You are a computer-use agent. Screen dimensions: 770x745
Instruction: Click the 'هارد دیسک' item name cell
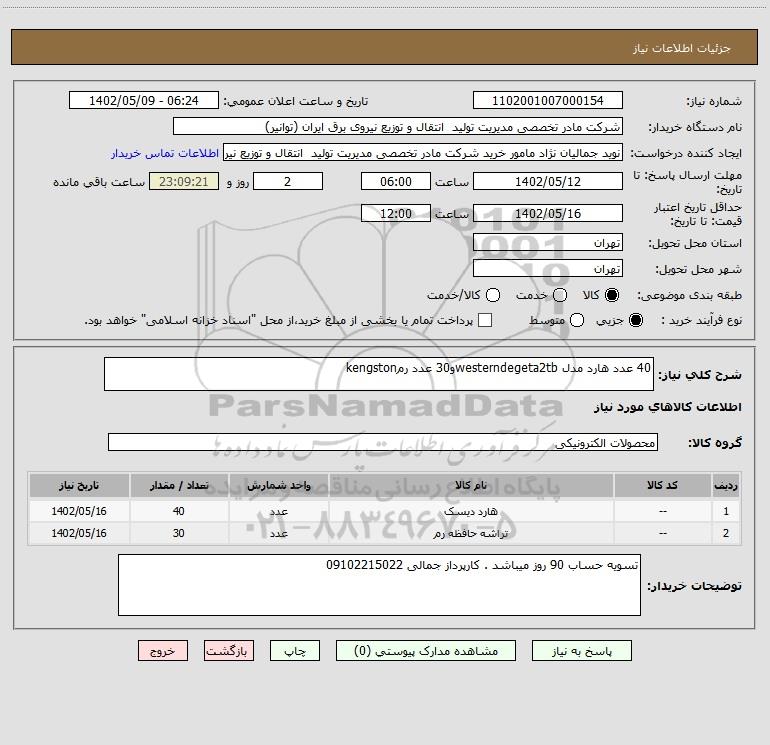click(471, 511)
